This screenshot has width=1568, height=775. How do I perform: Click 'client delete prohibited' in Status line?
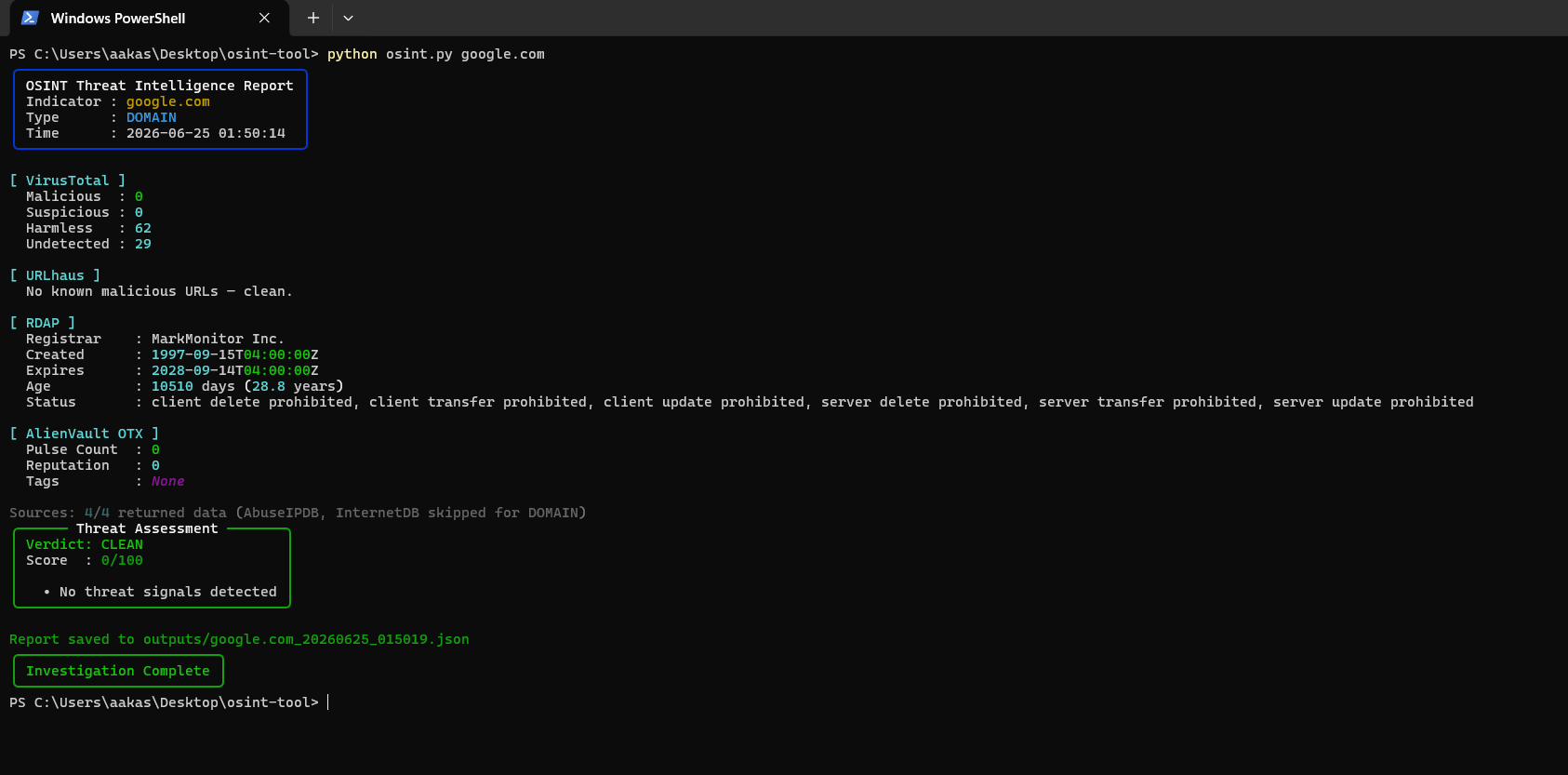(x=252, y=402)
